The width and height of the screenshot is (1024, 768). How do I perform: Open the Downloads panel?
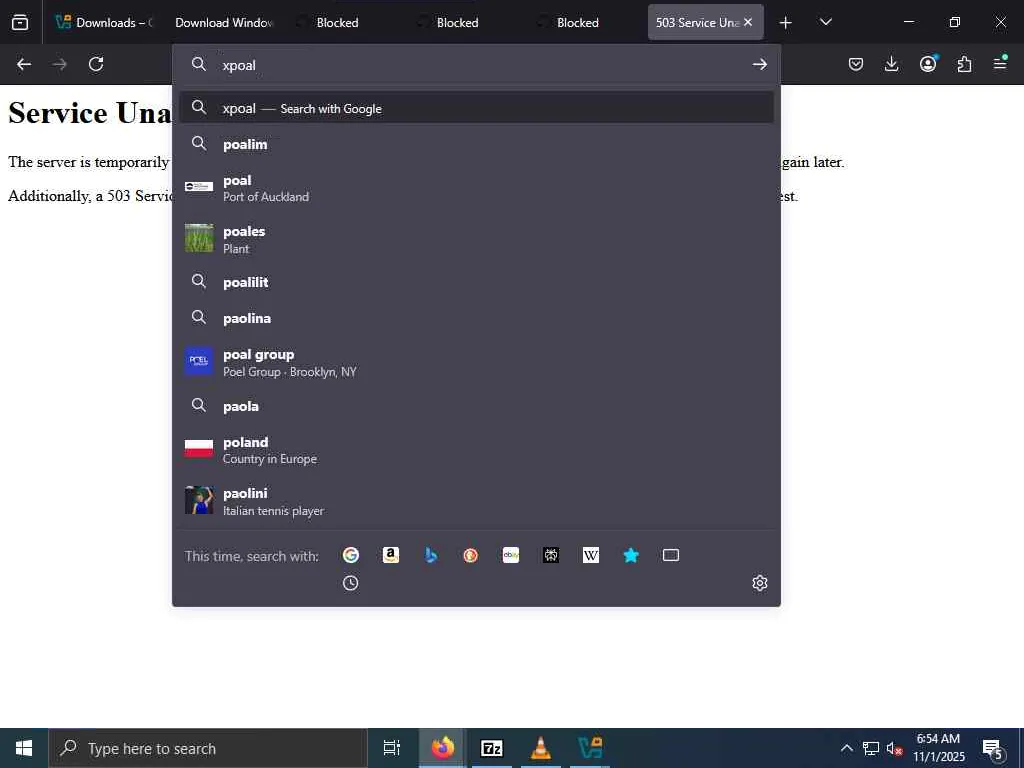(x=891, y=64)
